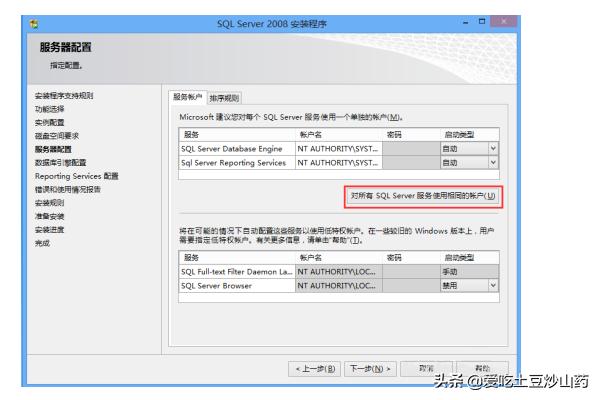Click 错误和使用情况报告 step in sidebar
Image resolution: width=600 pixels, height=400 pixels.
tap(68, 189)
